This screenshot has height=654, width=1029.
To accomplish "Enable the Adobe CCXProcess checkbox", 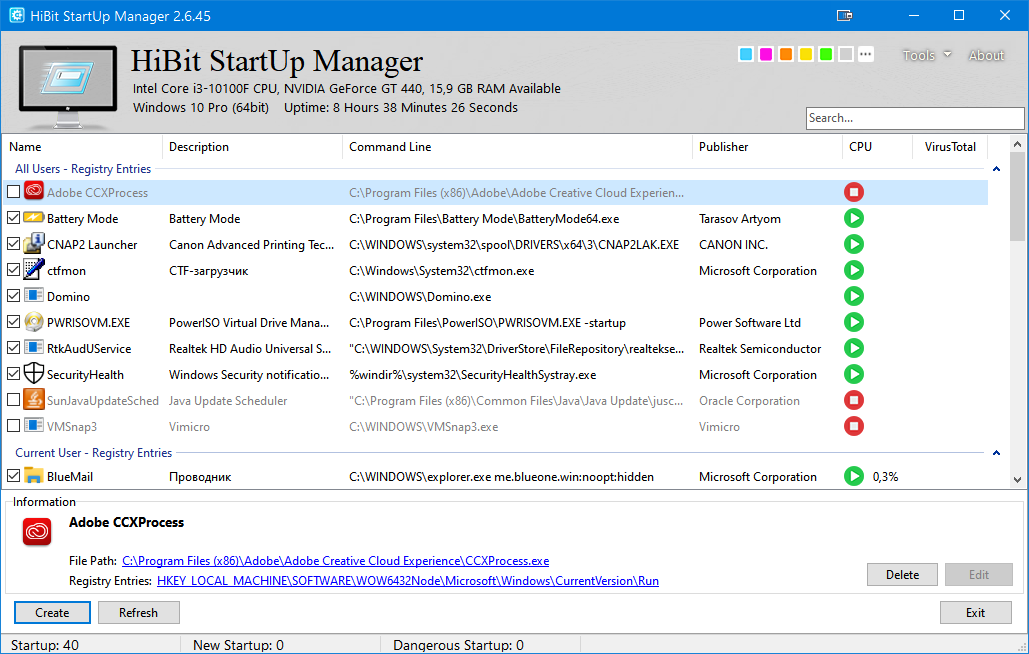I will pyautogui.click(x=13, y=192).
